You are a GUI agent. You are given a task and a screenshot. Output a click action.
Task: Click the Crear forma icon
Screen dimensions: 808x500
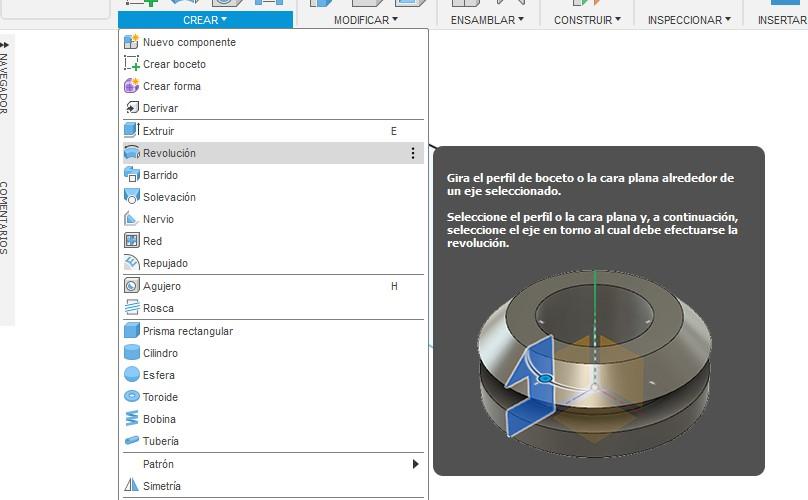(131, 86)
